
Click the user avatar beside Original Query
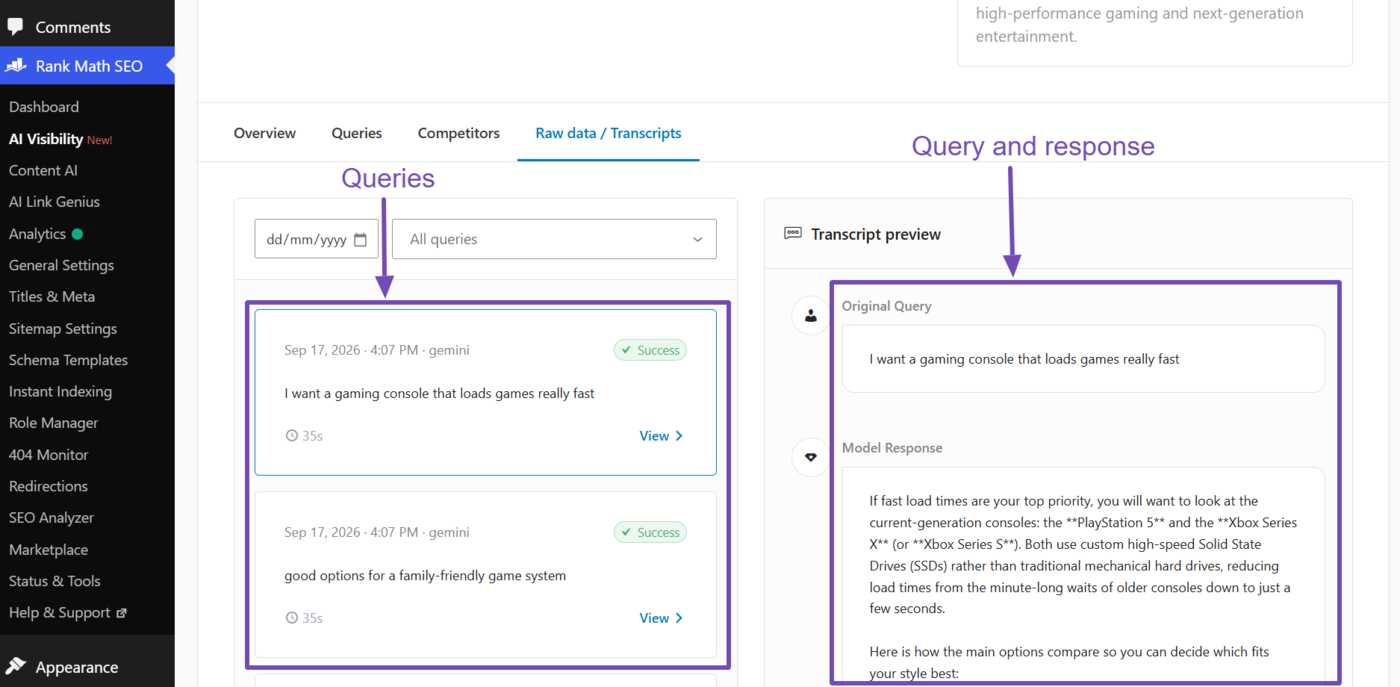tap(810, 316)
